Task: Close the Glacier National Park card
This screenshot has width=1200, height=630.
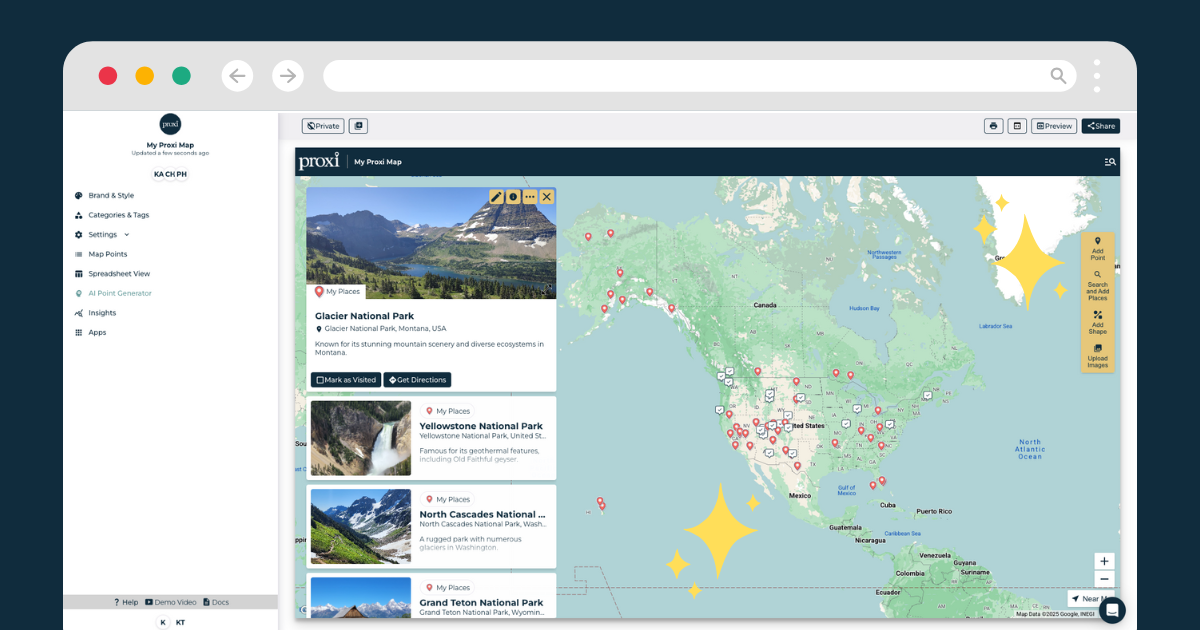Action: point(547,197)
